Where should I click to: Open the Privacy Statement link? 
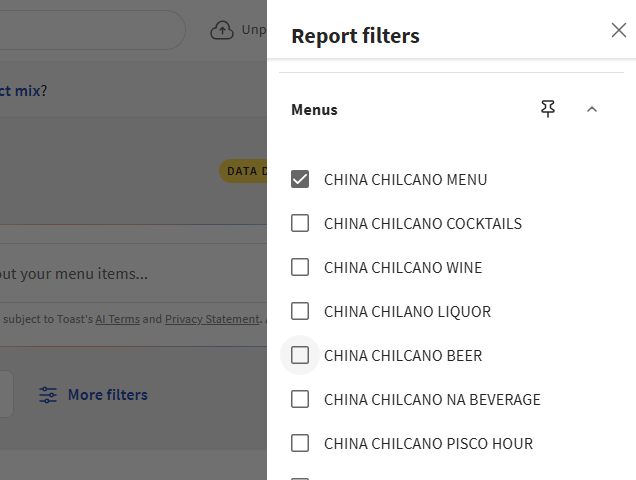coord(213,319)
